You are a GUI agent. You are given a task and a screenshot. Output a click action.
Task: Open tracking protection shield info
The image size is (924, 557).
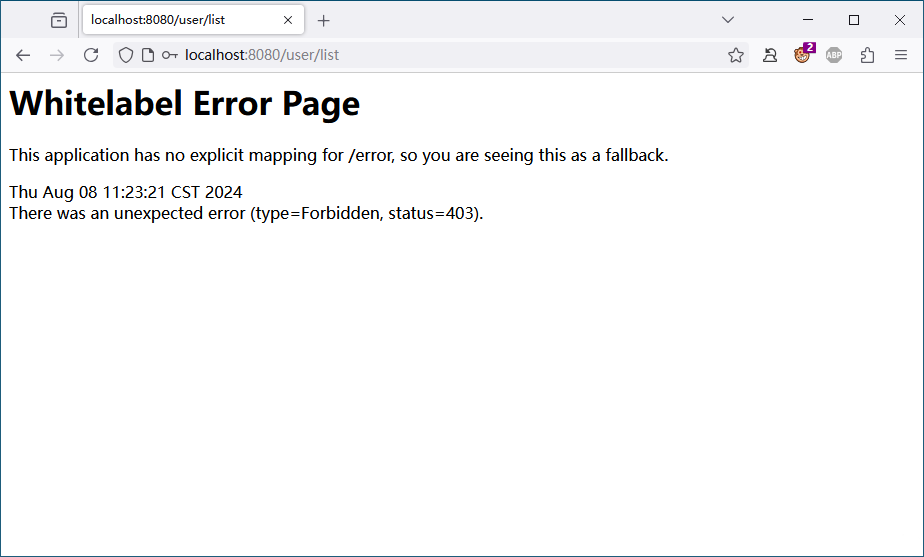coord(126,55)
